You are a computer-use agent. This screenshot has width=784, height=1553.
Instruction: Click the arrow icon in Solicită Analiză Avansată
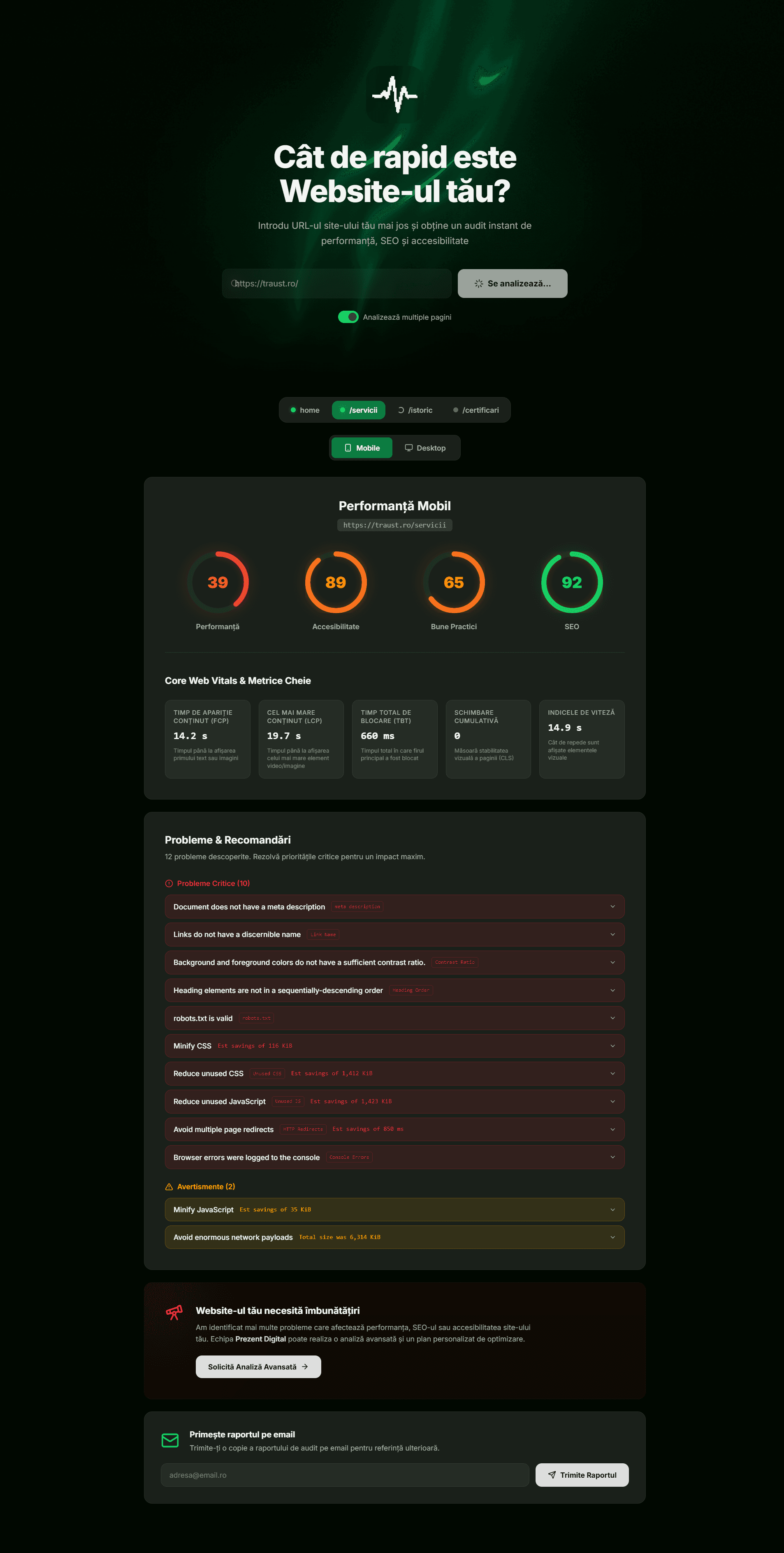(305, 1367)
